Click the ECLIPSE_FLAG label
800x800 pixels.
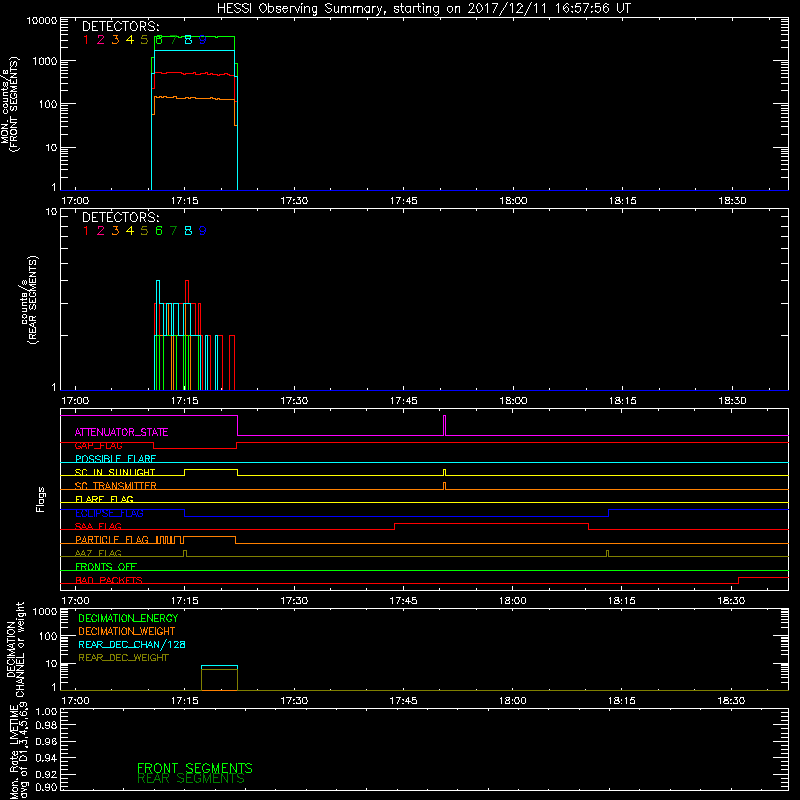point(109,513)
